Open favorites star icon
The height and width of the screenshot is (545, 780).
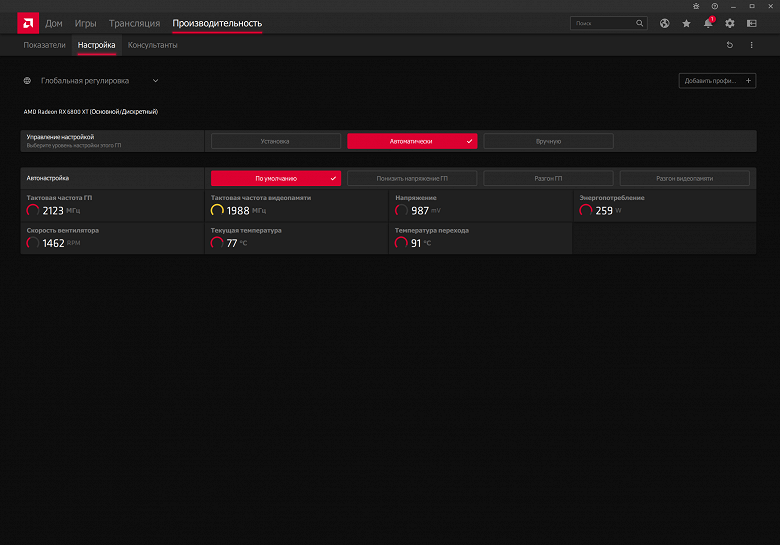click(x=686, y=23)
